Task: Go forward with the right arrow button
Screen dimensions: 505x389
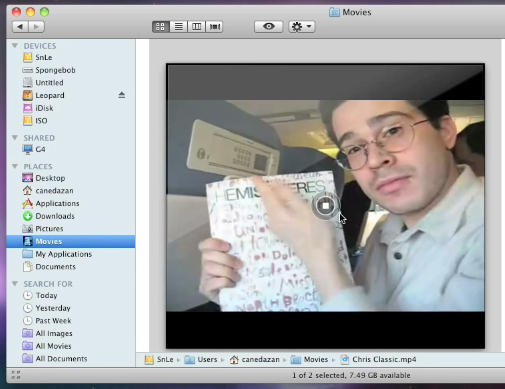Action: [37, 26]
